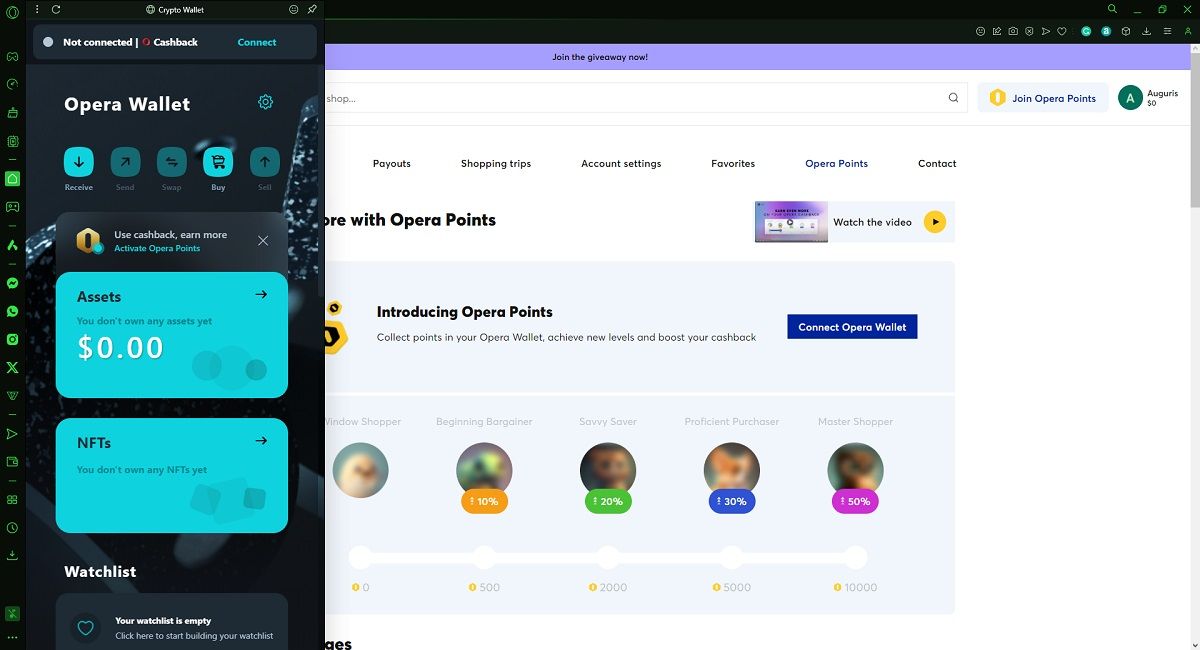The width and height of the screenshot is (1200, 650).
Task: Open Aria AI from the sidebar
Action: point(12,244)
